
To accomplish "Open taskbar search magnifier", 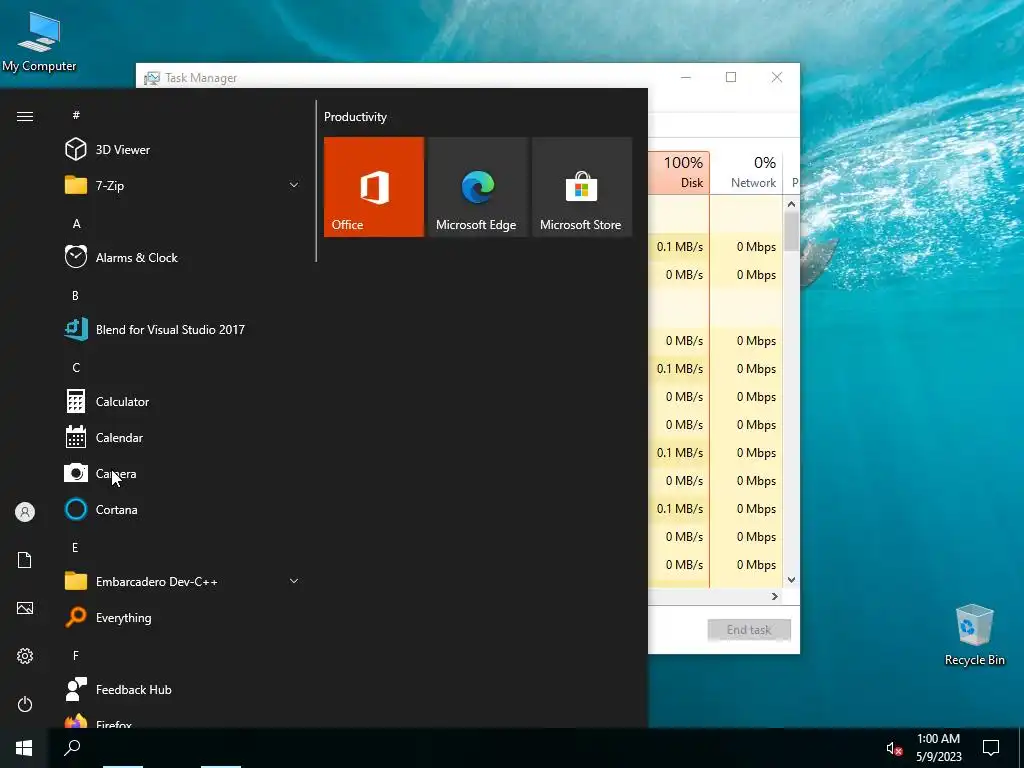I will (72, 748).
